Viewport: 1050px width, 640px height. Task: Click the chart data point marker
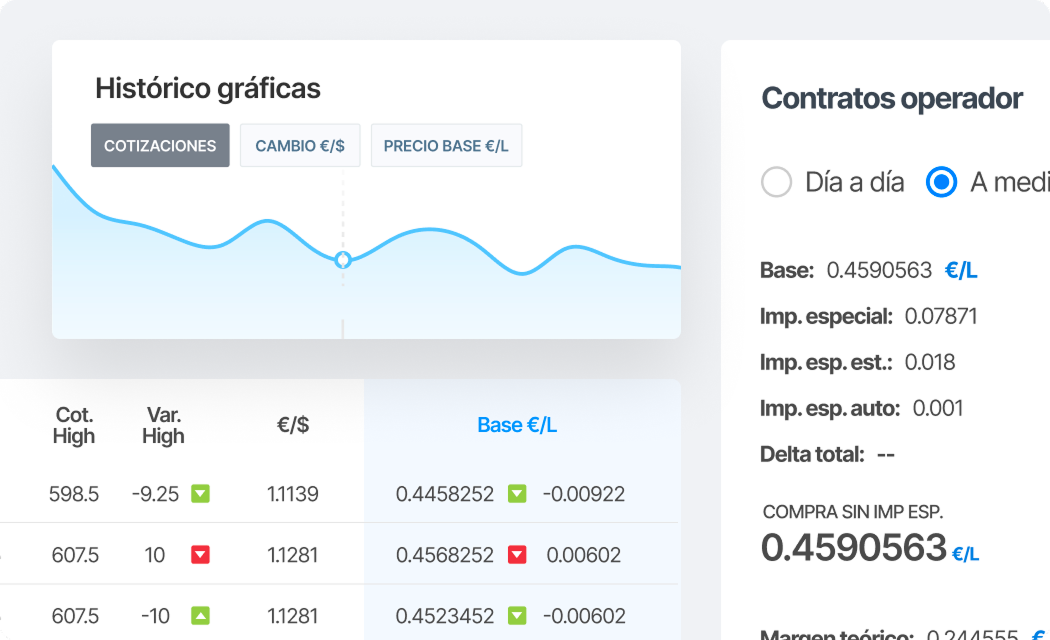pyautogui.click(x=343, y=260)
